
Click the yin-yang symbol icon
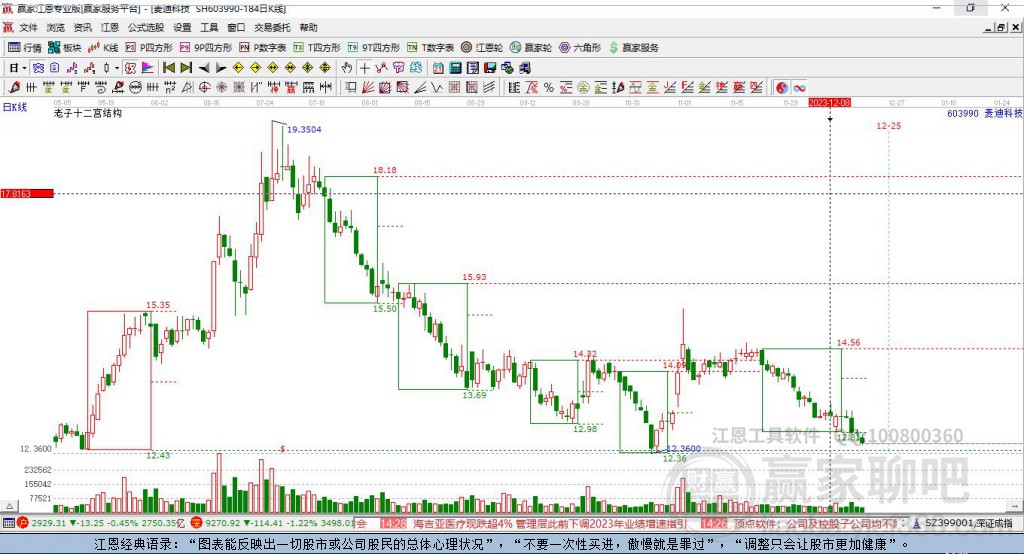click(781, 88)
